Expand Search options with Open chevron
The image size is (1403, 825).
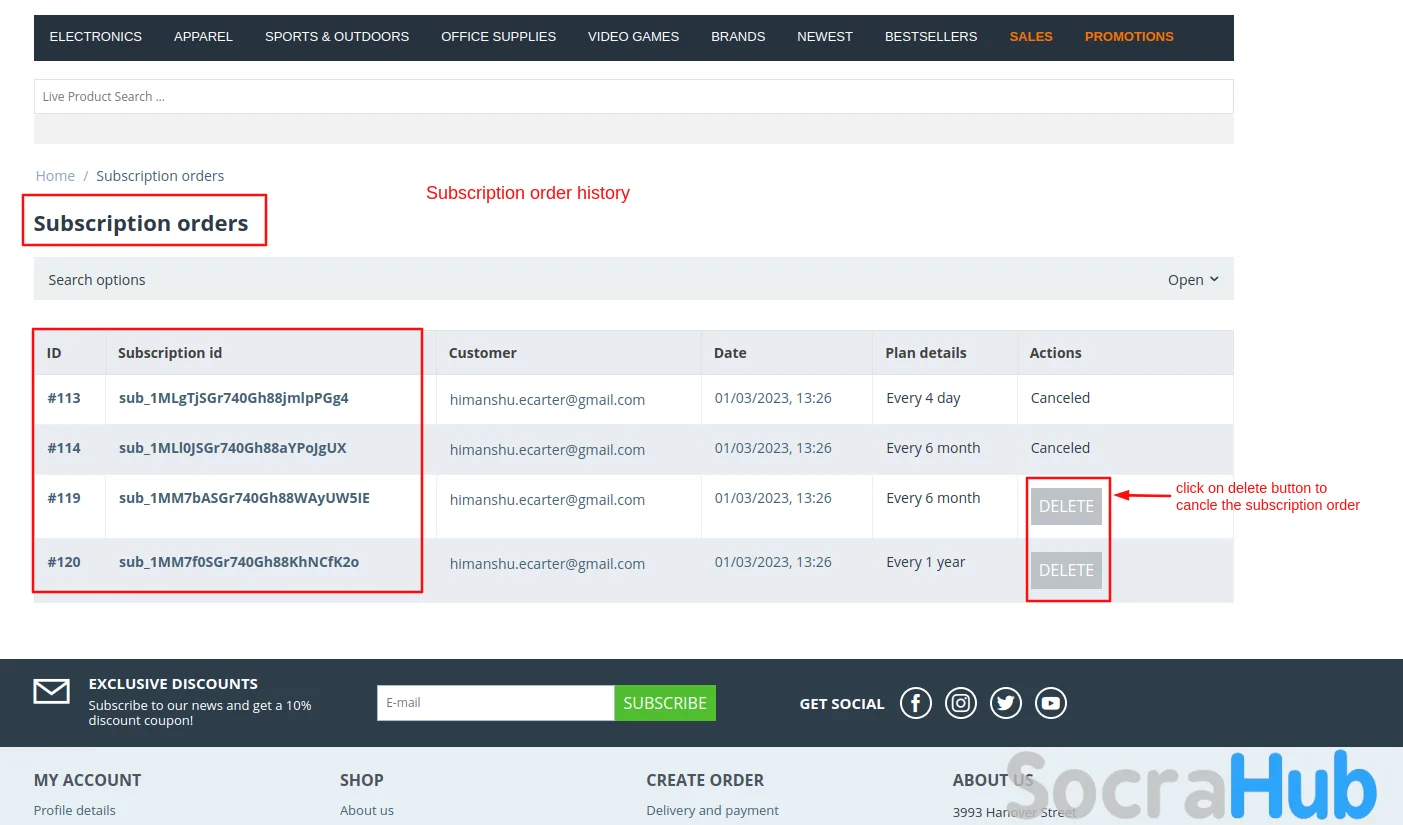click(1193, 280)
